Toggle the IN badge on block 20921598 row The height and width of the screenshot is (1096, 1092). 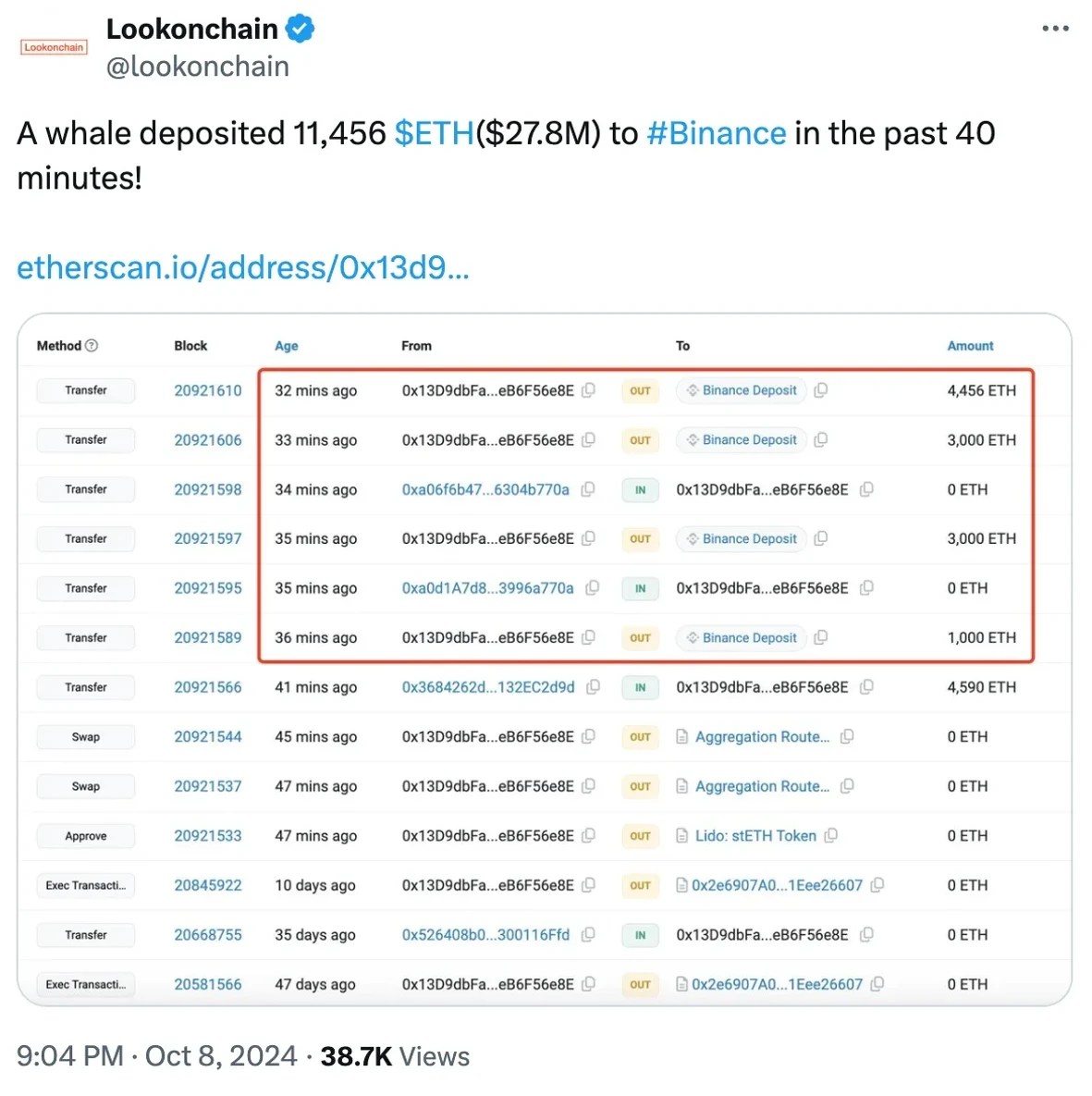(x=639, y=489)
